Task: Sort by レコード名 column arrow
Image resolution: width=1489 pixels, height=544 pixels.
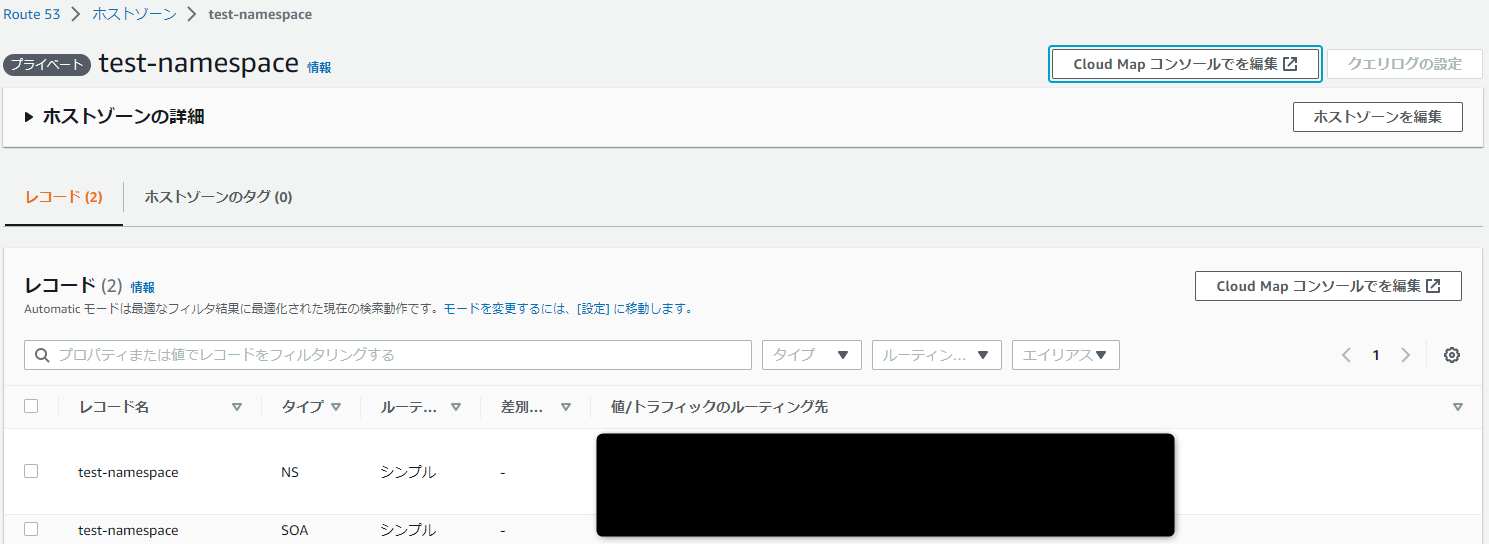Action: [x=237, y=407]
